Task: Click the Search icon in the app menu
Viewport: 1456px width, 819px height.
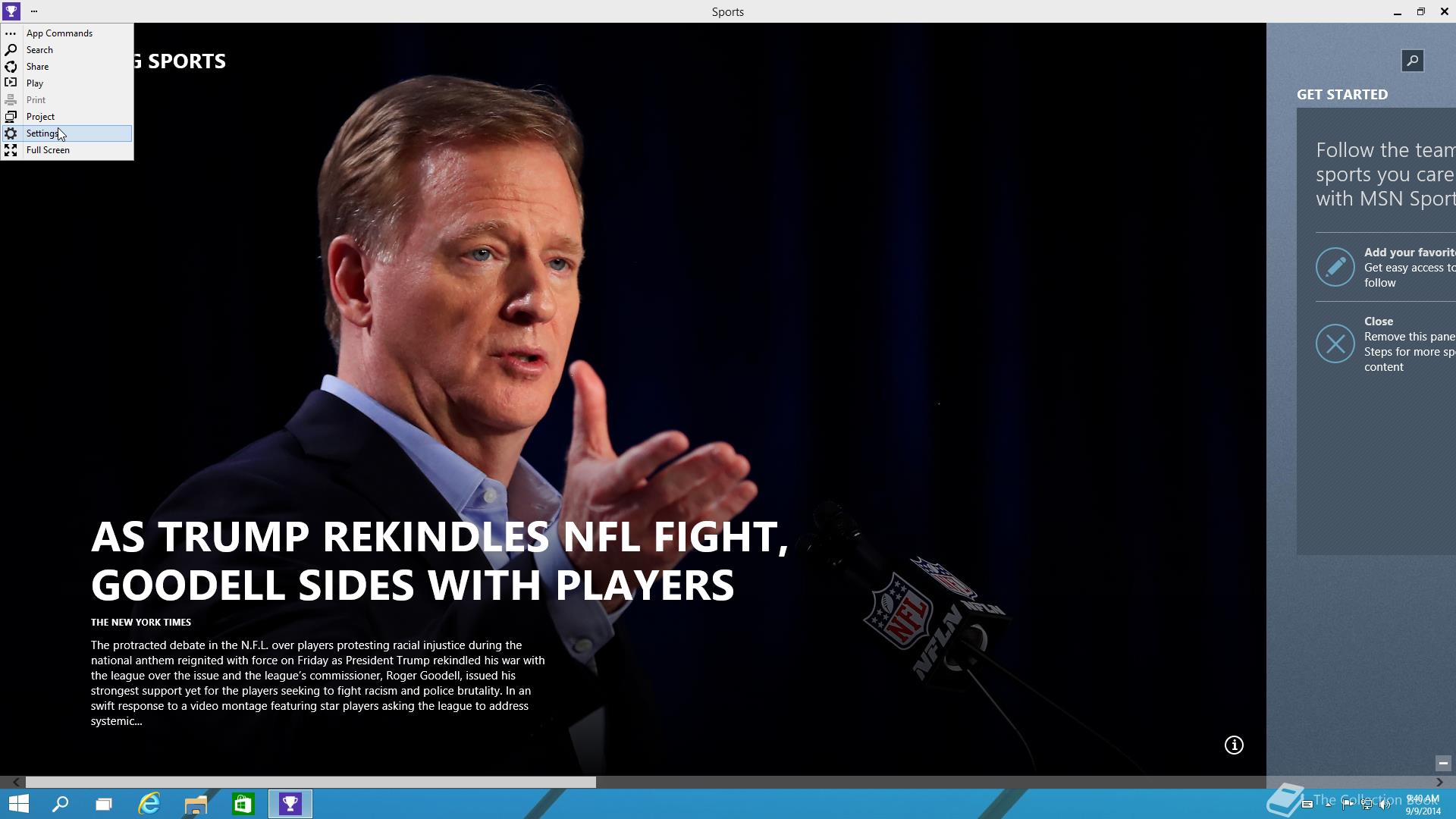Action: [11, 50]
